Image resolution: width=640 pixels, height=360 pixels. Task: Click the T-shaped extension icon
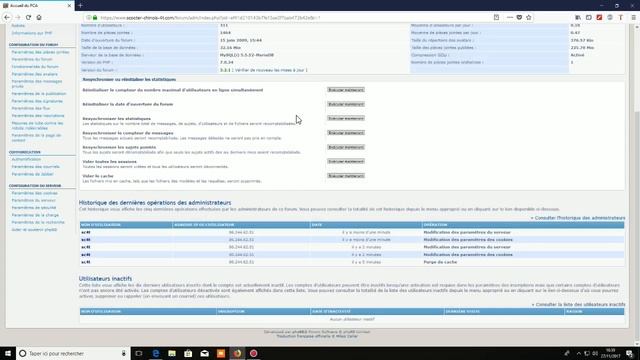pyautogui.click(x=621, y=18)
